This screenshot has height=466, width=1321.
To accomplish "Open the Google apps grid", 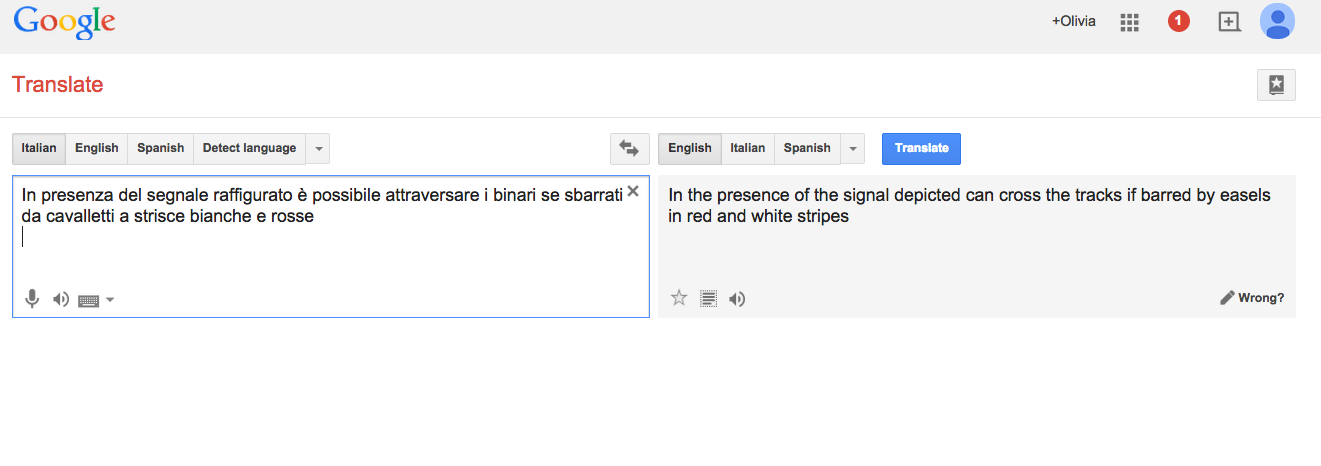I will pyautogui.click(x=1130, y=22).
